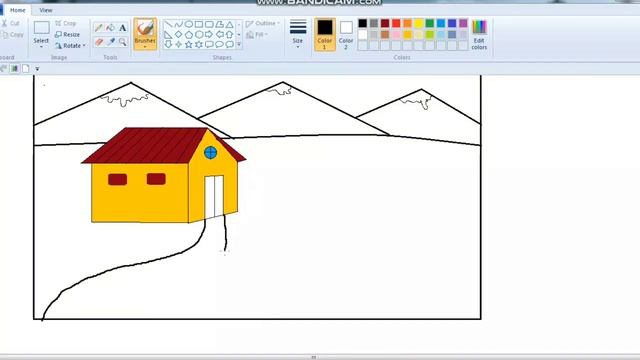Choose the Right triangle shape

(x=168, y=34)
